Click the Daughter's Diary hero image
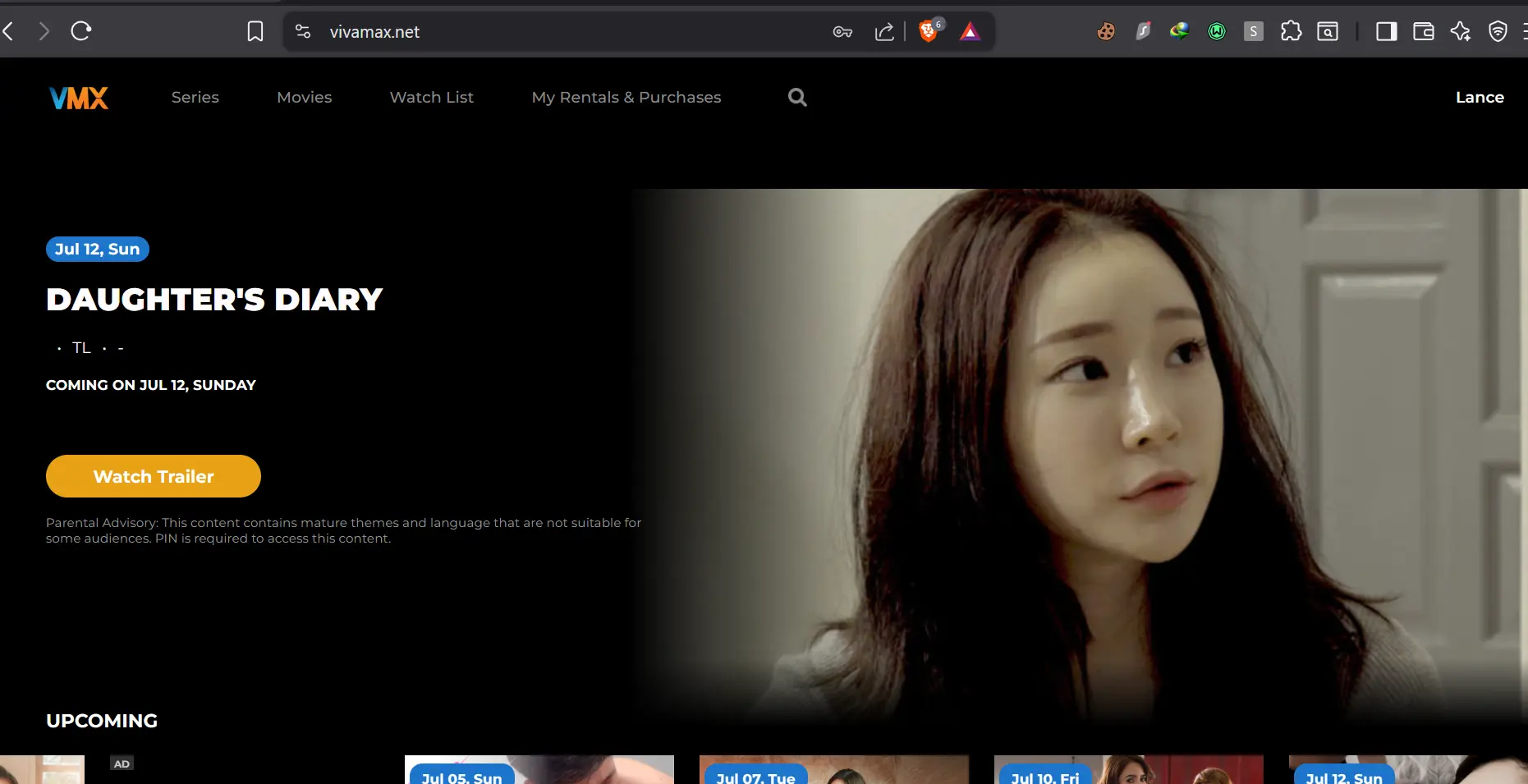This screenshot has height=784, width=1528. point(1080,456)
